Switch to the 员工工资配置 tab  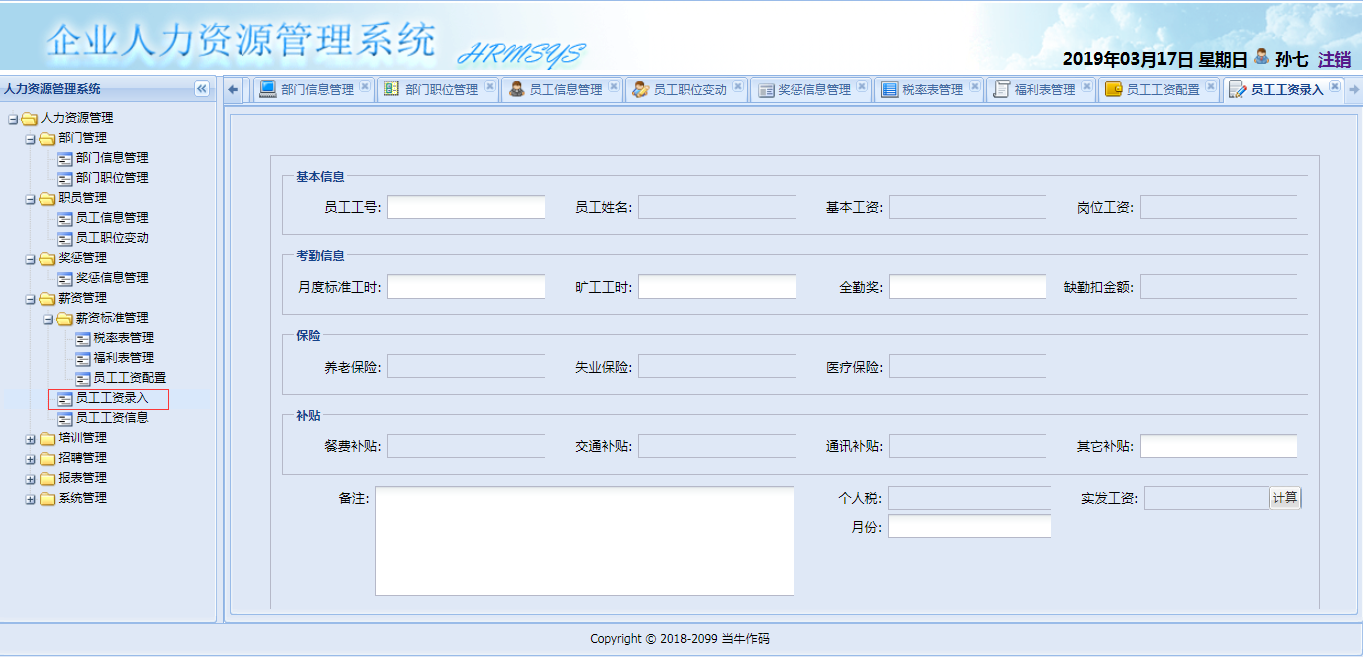pos(1159,89)
